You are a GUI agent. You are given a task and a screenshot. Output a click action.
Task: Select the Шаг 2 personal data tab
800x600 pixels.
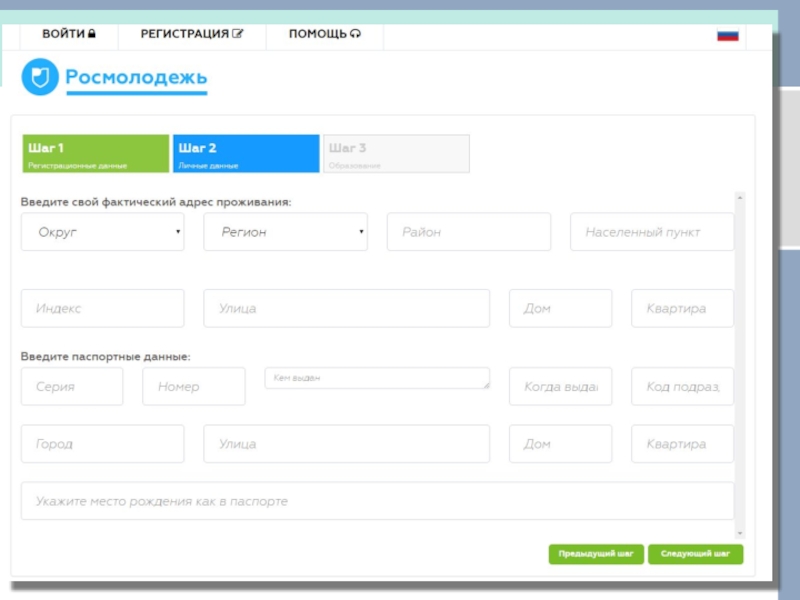[x=246, y=154]
